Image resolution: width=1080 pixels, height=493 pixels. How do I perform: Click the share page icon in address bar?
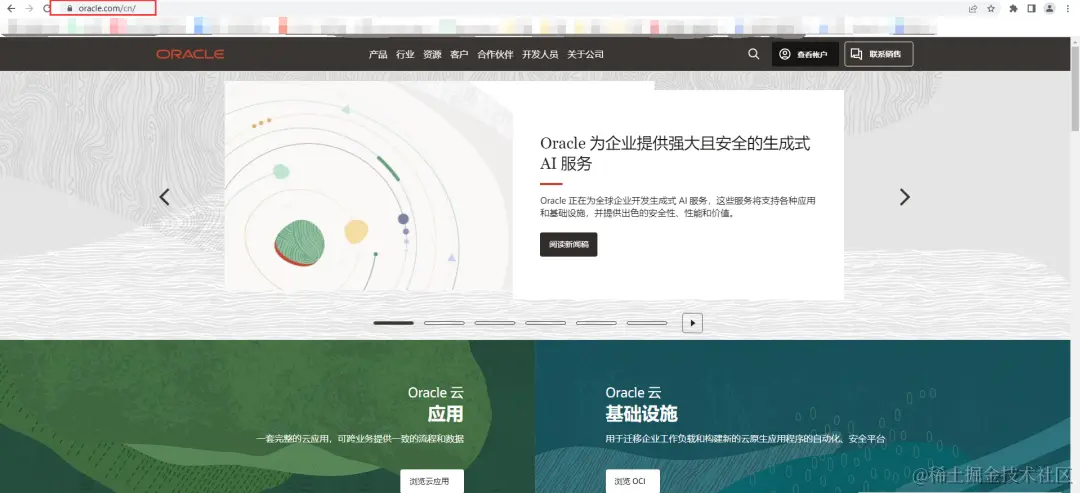[x=973, y=8]
